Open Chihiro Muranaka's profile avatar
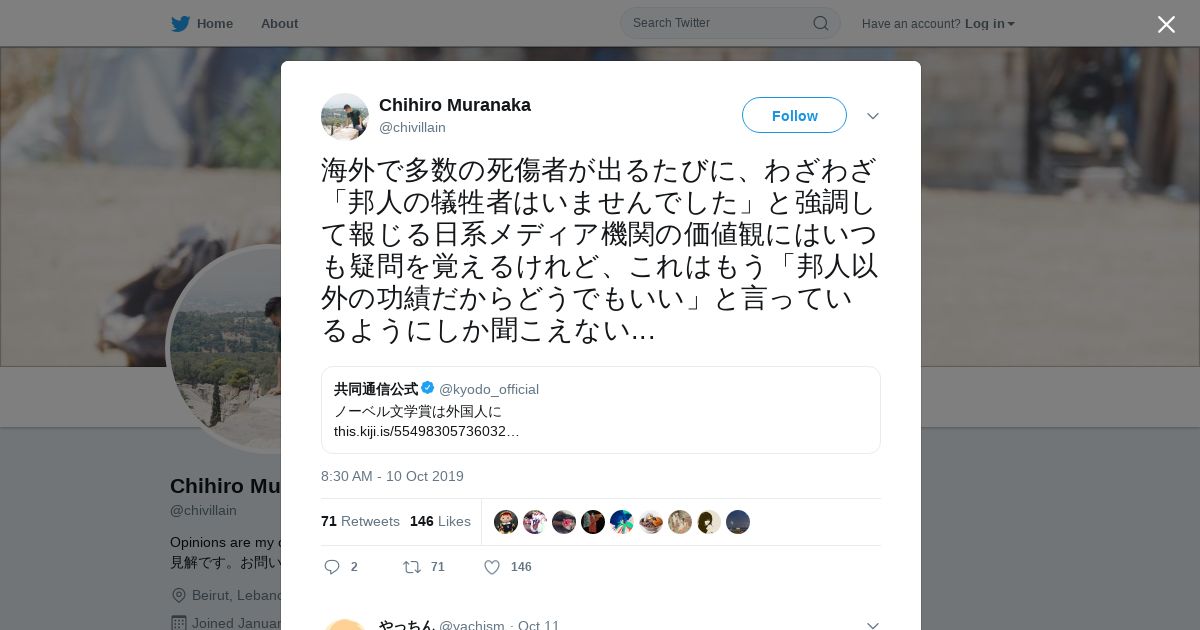 click(x=345, y=117)
